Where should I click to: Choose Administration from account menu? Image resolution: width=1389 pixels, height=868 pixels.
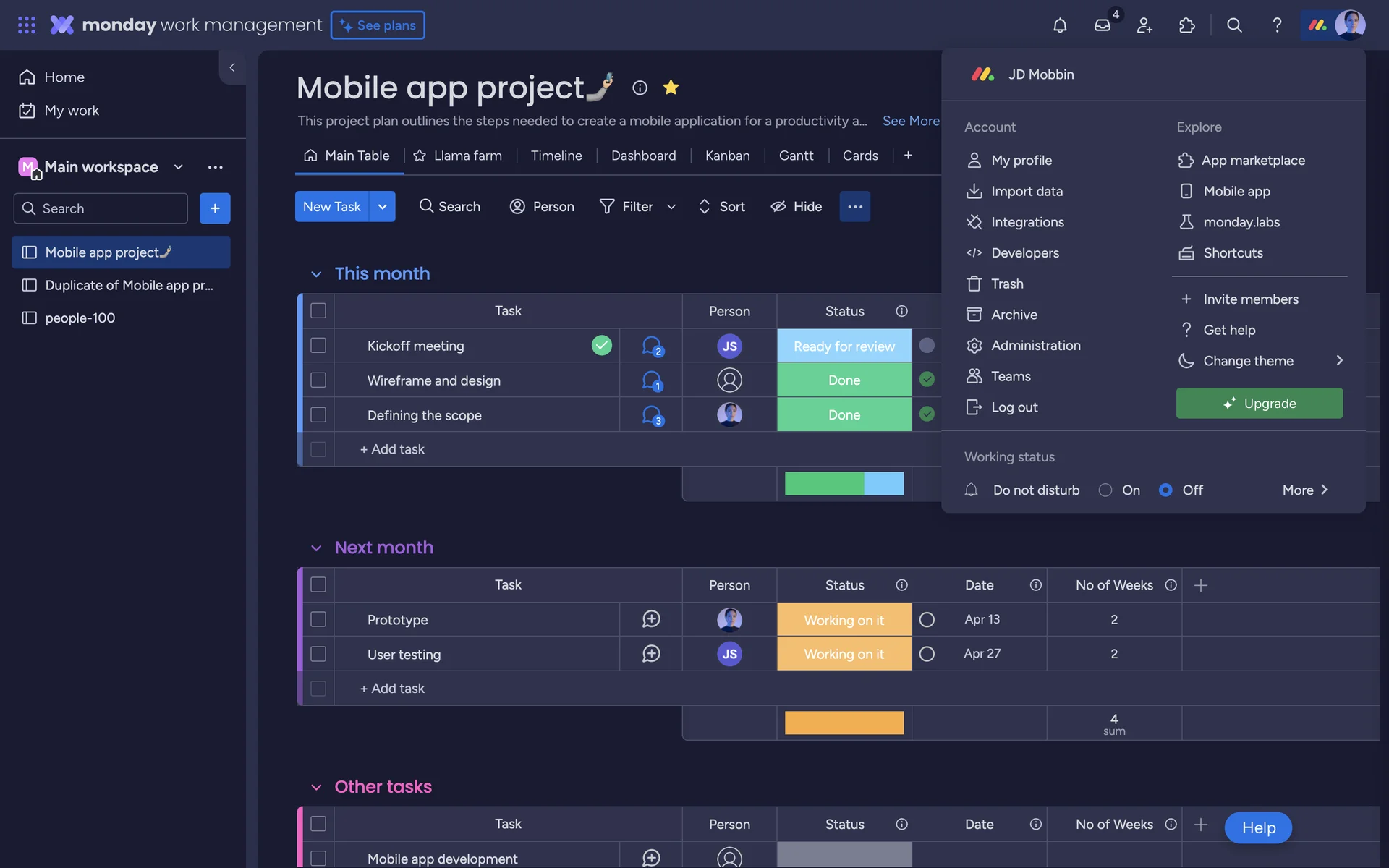click(x=1035, y=346)
